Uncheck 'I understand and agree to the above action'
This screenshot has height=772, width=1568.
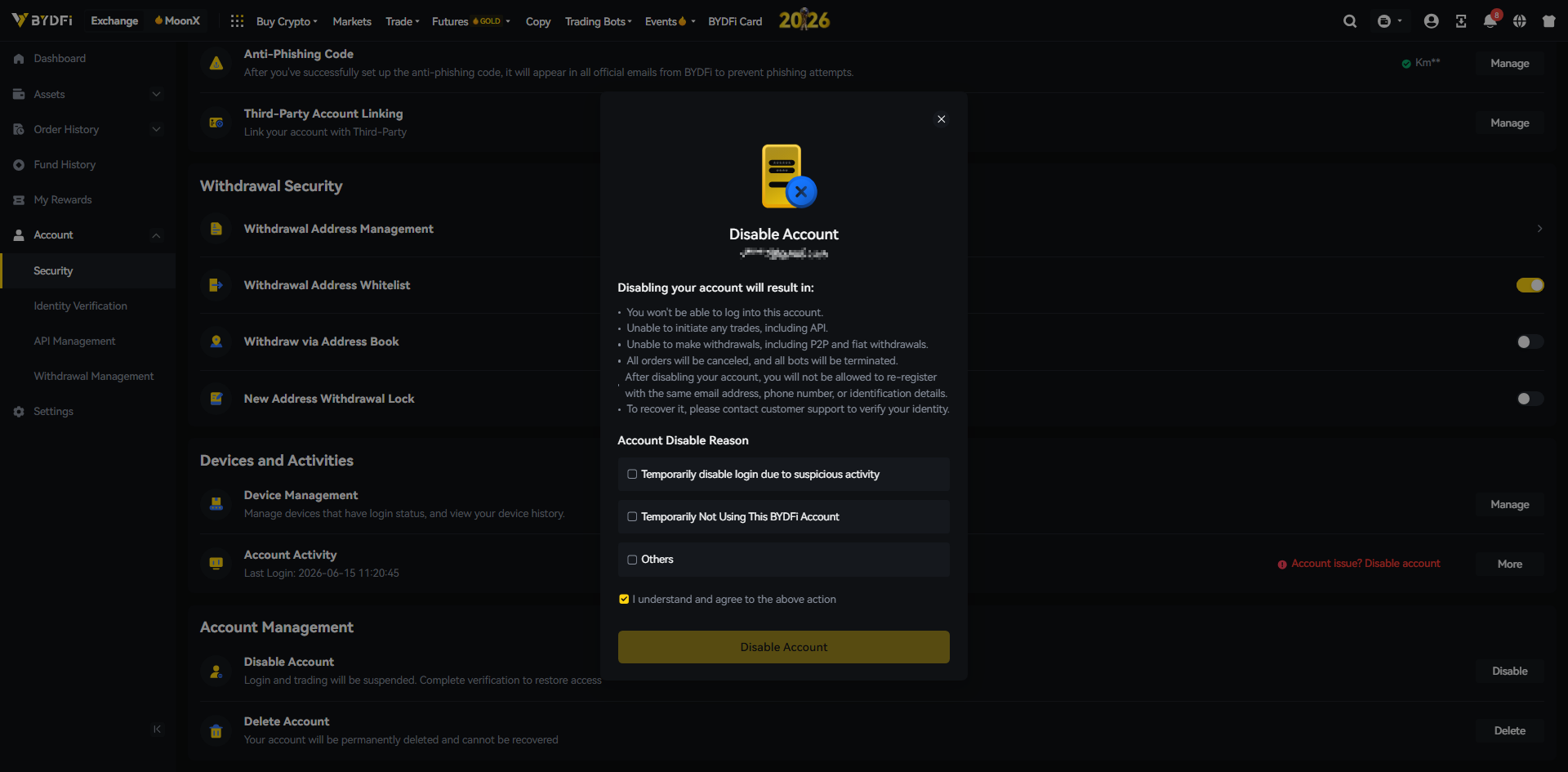click(624, 600)
